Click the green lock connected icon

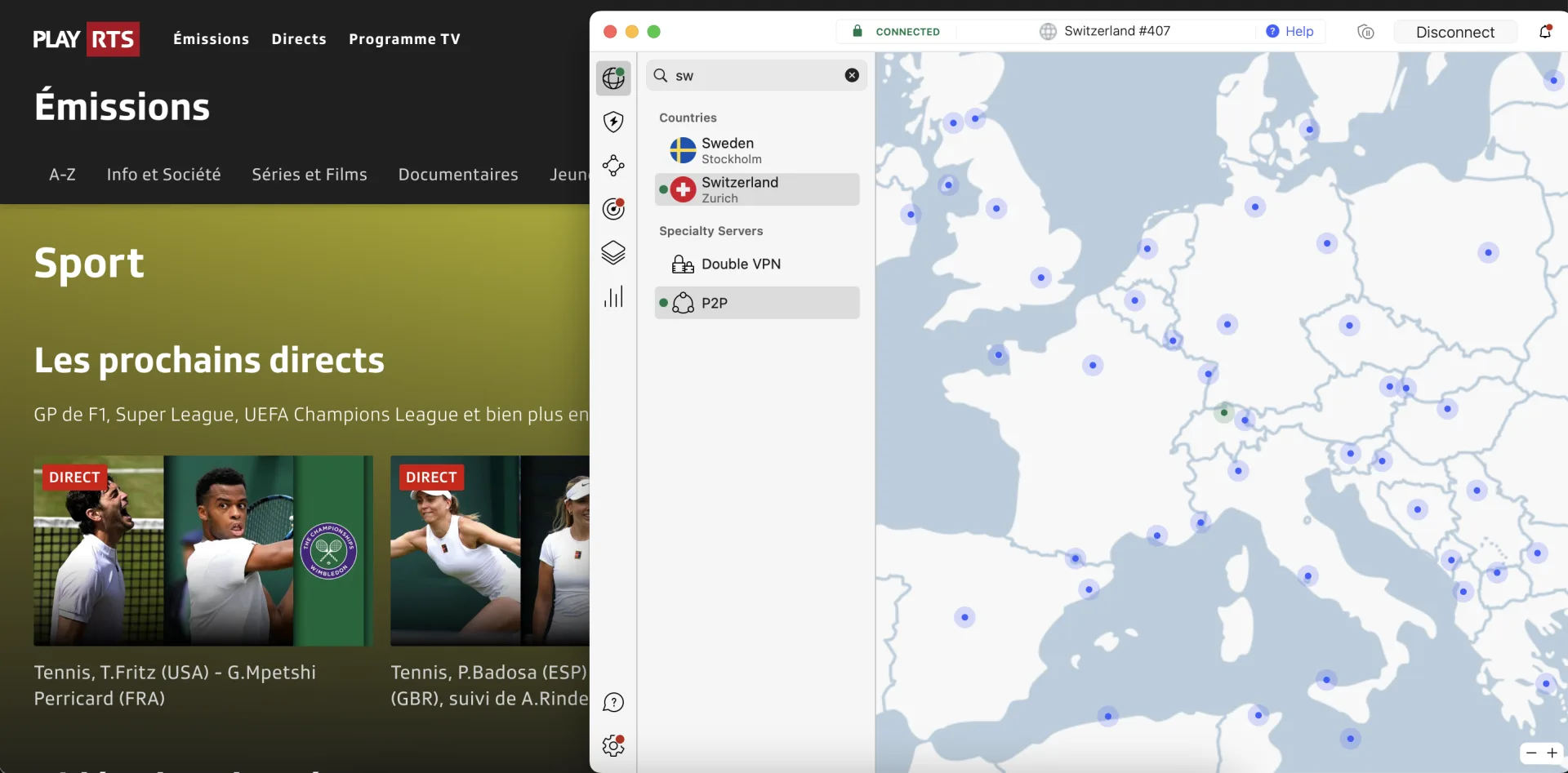click(857, 31)
